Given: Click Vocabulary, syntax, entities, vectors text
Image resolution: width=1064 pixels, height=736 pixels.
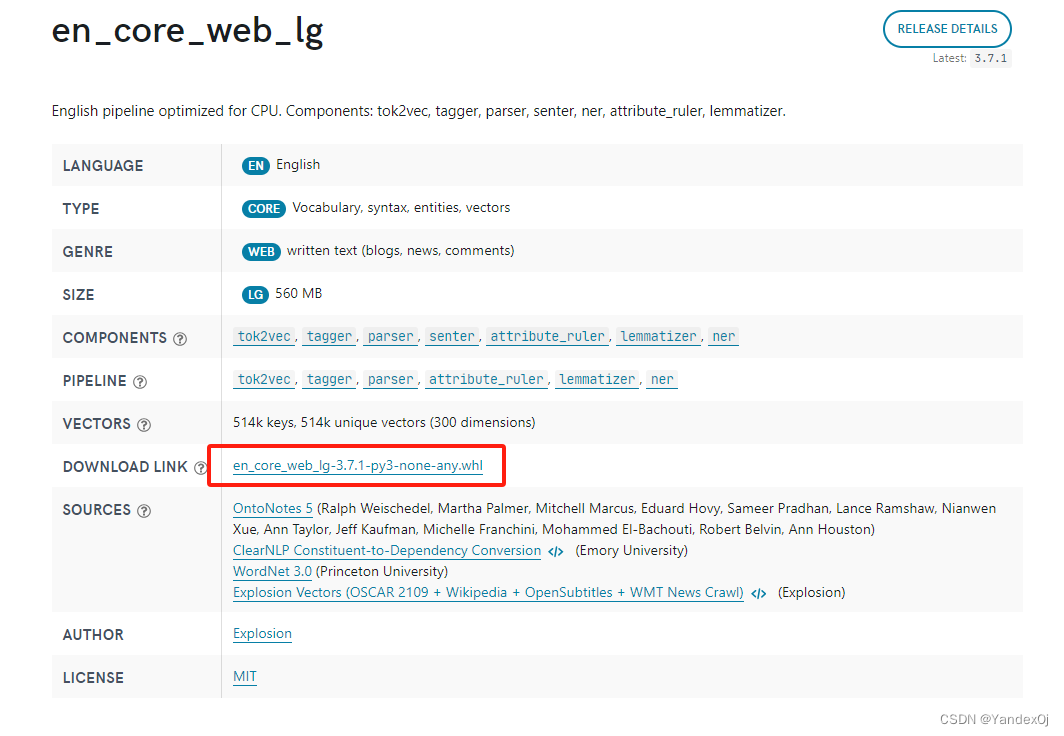Looking at the screenshot, I should click(401, 208).
